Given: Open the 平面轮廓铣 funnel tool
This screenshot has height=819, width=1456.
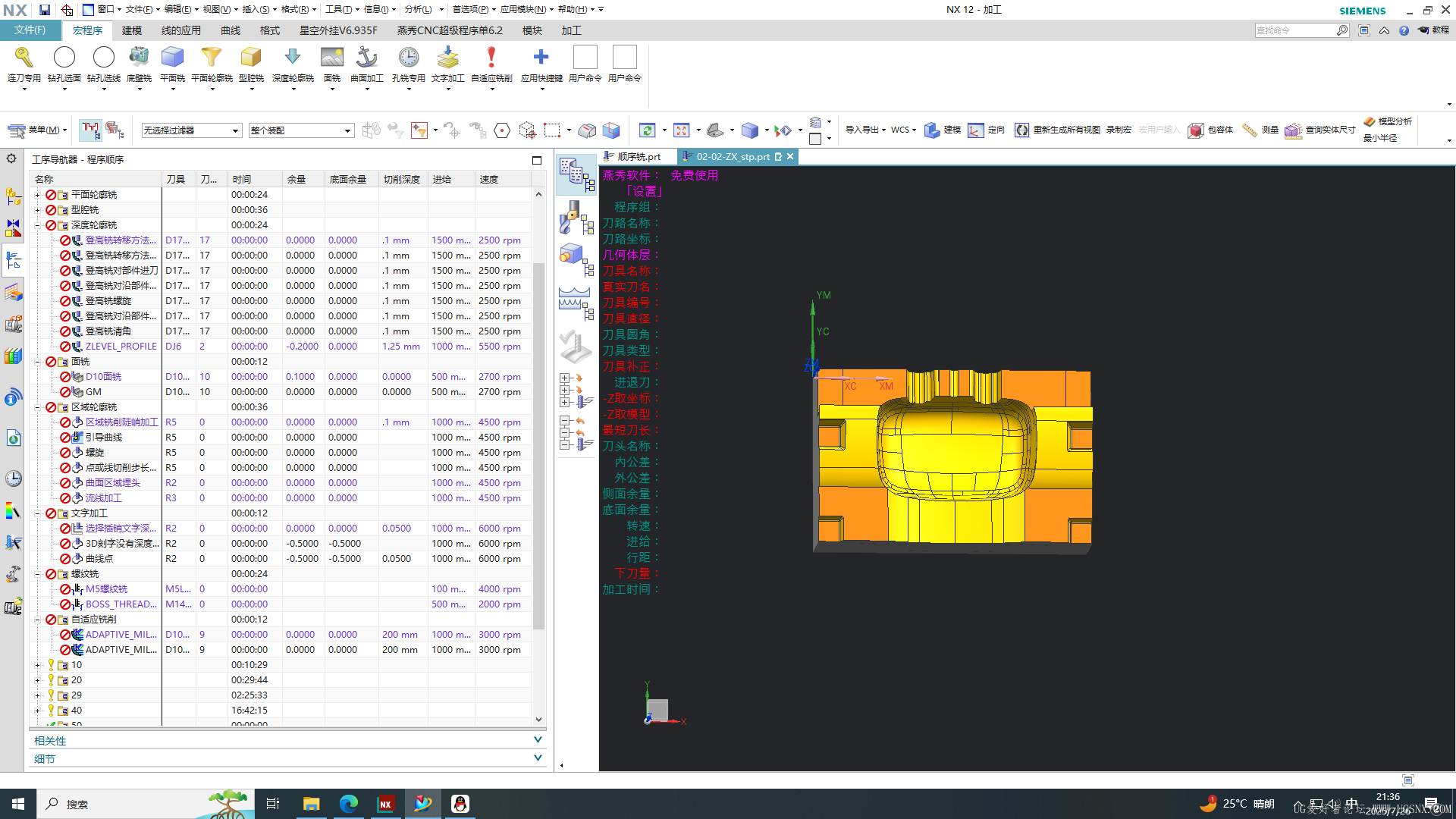Looking at the screenshot, I should coord(212,58).
